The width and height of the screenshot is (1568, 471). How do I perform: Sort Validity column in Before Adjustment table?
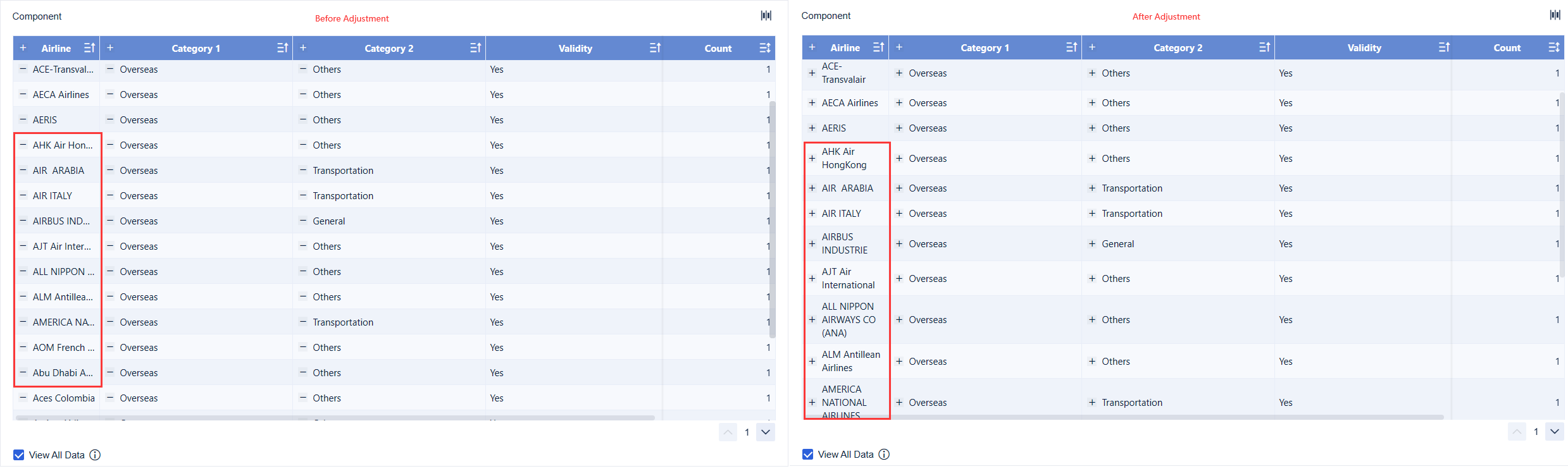pyautogui.click(x=656, y=48)
